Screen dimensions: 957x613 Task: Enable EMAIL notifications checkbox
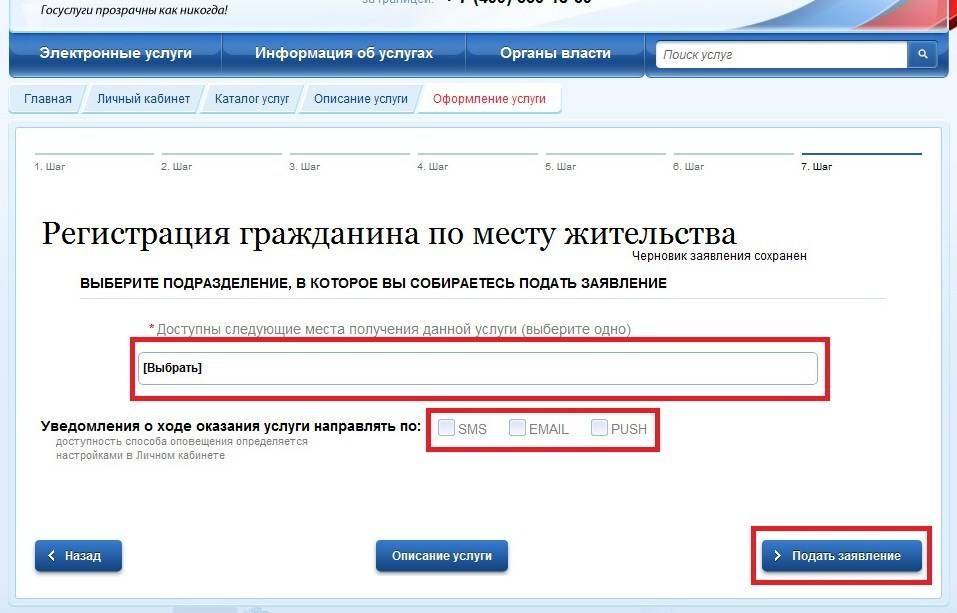[517, 428]
